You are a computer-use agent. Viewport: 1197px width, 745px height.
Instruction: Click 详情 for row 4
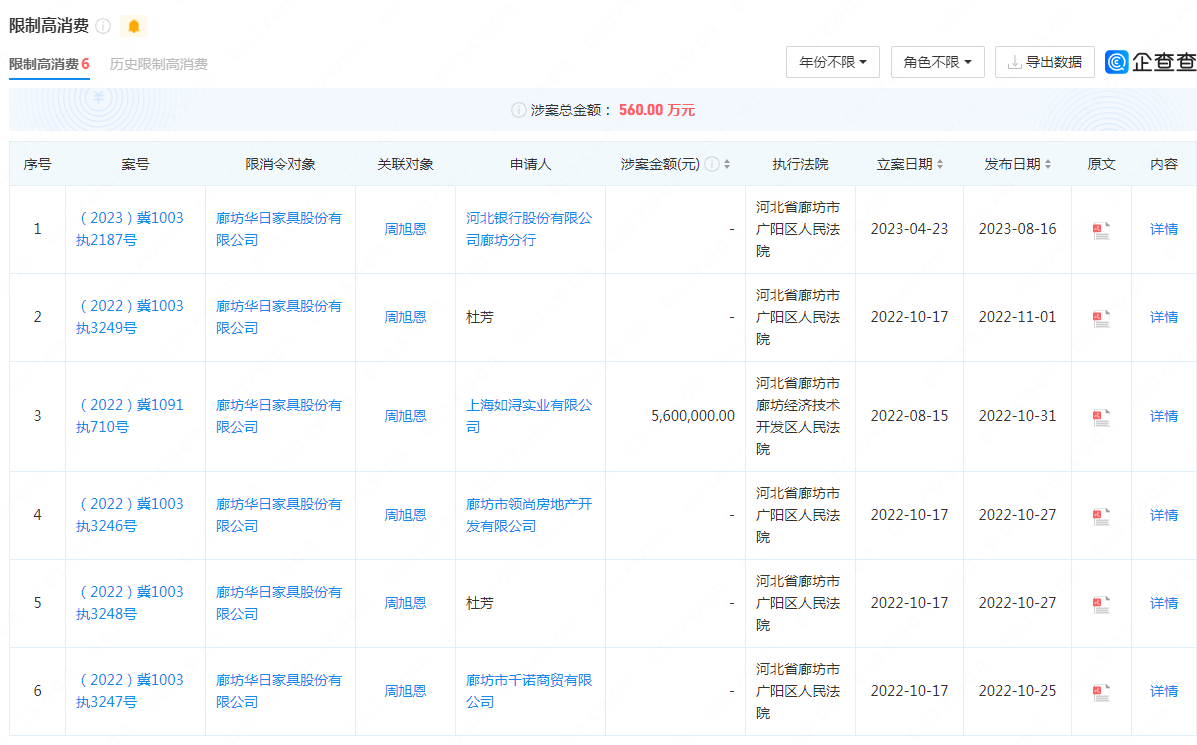[x=1163, y=515]
